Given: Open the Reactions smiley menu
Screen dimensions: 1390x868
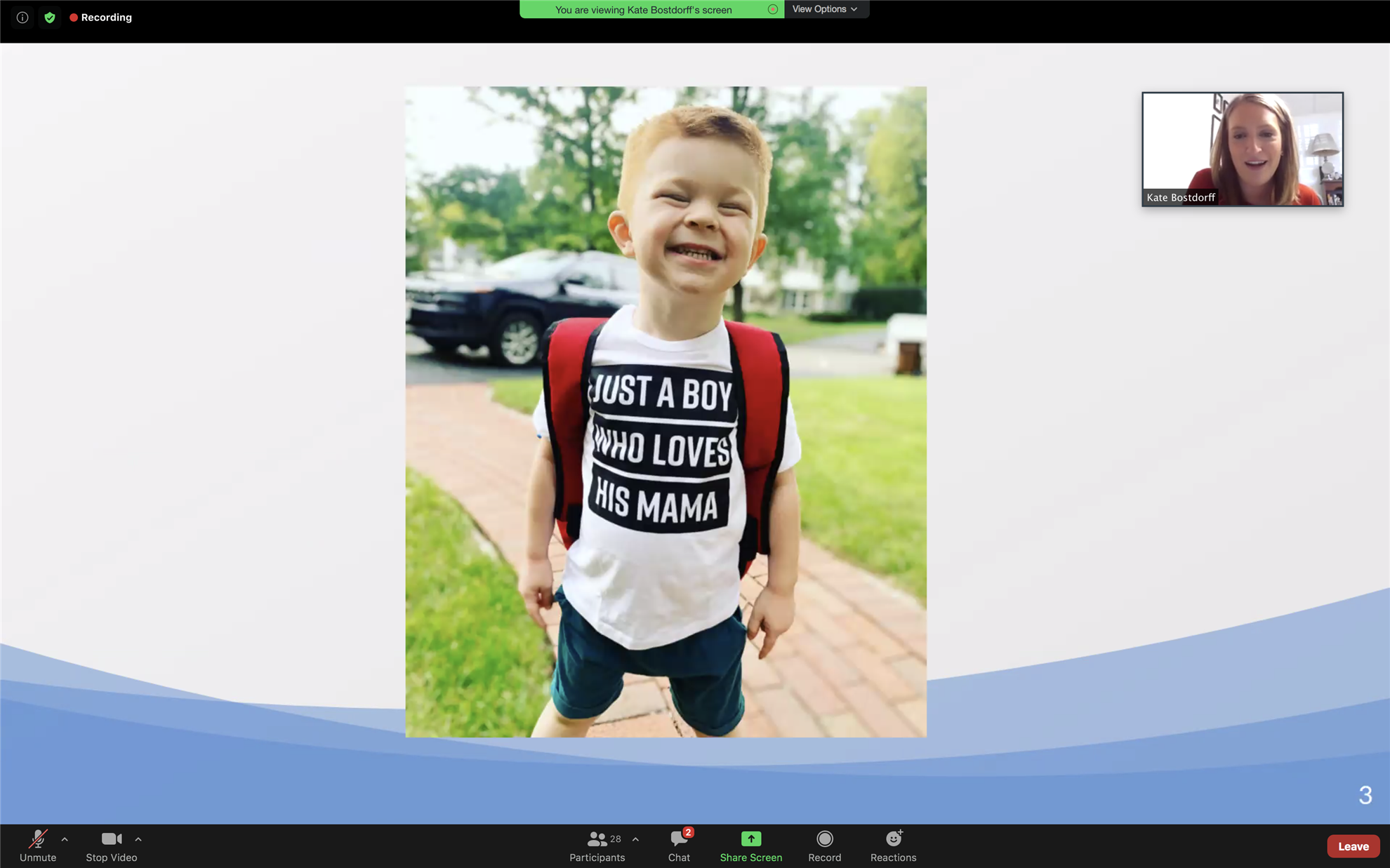Looking at the screenshot, I should pos(893,846).
